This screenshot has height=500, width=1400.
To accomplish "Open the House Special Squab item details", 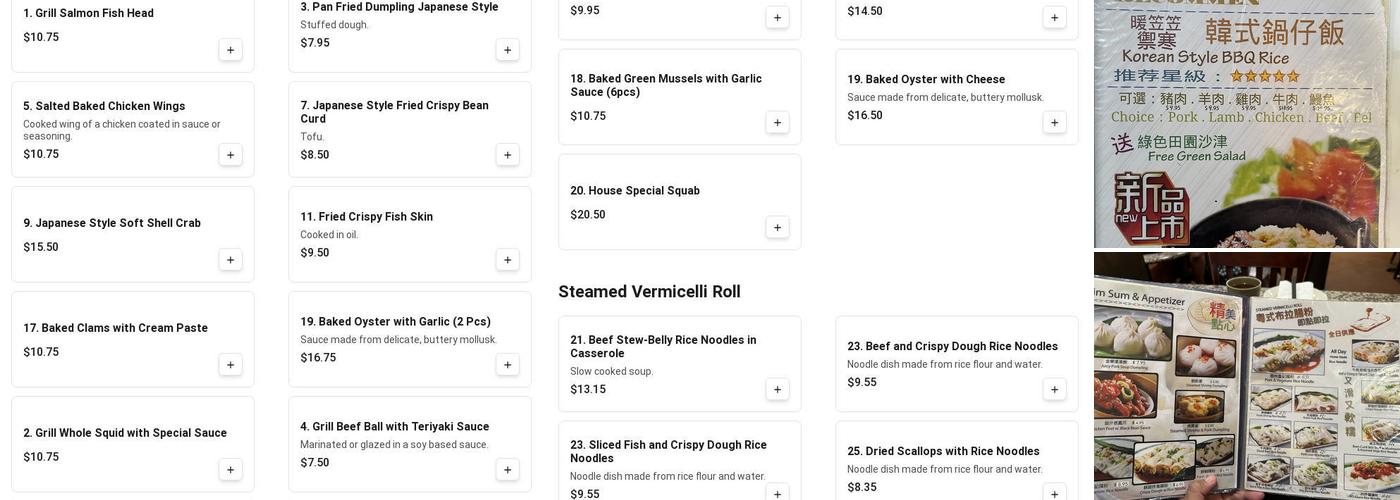I will pyautogui.click(x=635, y=191).
